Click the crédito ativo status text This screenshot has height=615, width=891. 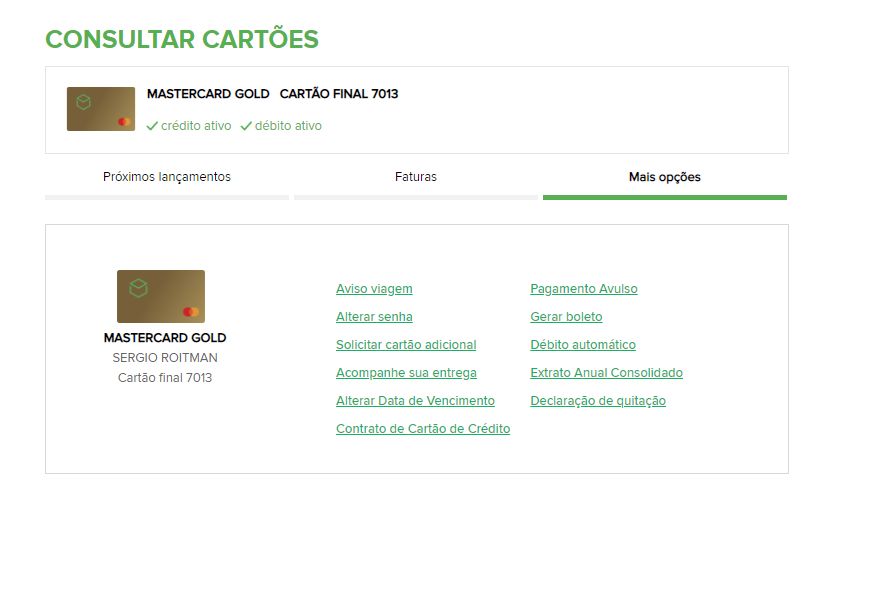click(x=196, y=126)
